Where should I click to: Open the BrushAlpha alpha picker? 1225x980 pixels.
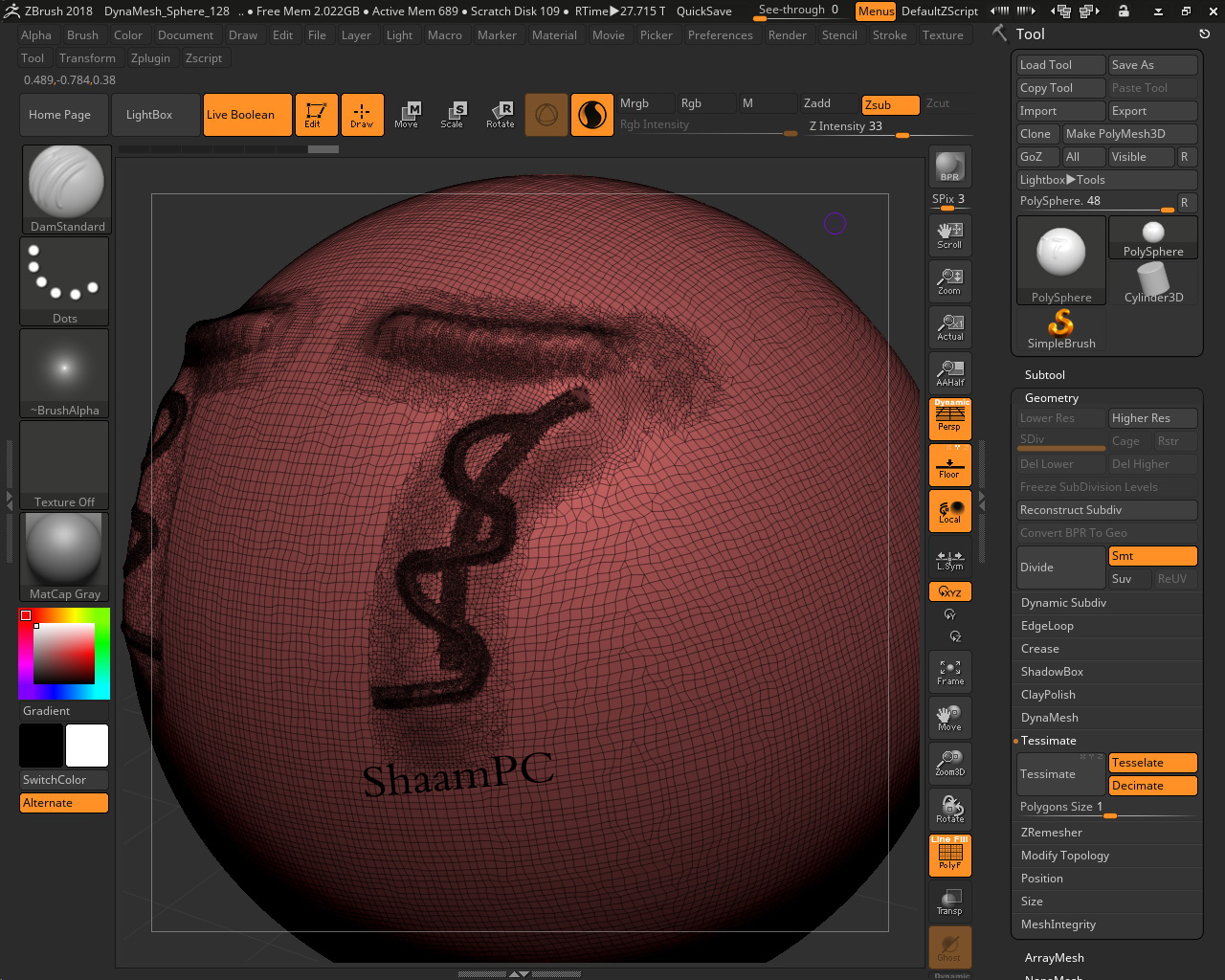(x=65, y=373)
